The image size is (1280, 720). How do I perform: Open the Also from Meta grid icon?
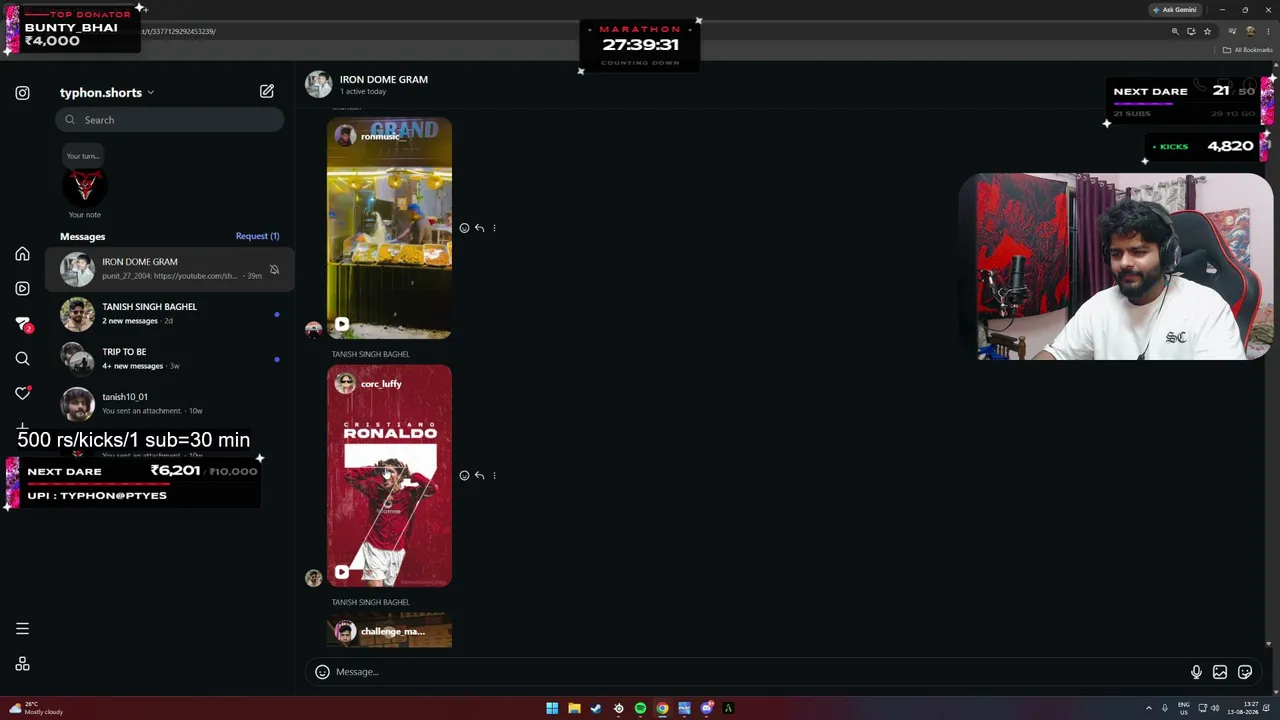click(22, 664)
